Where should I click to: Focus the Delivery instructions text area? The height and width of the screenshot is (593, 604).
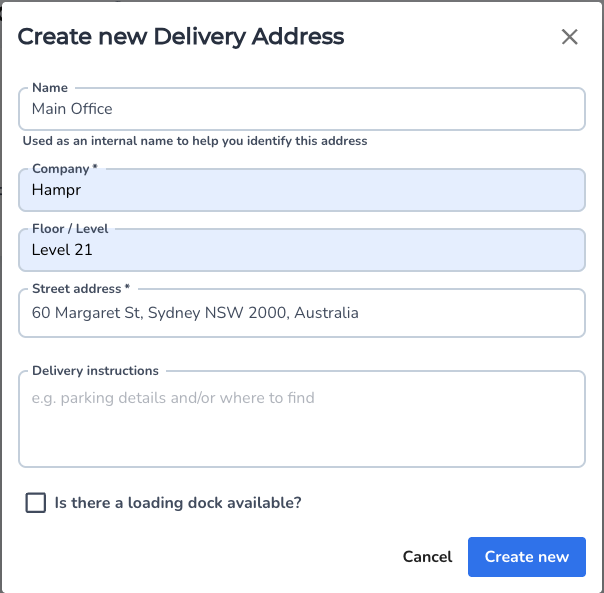point(300,420)
